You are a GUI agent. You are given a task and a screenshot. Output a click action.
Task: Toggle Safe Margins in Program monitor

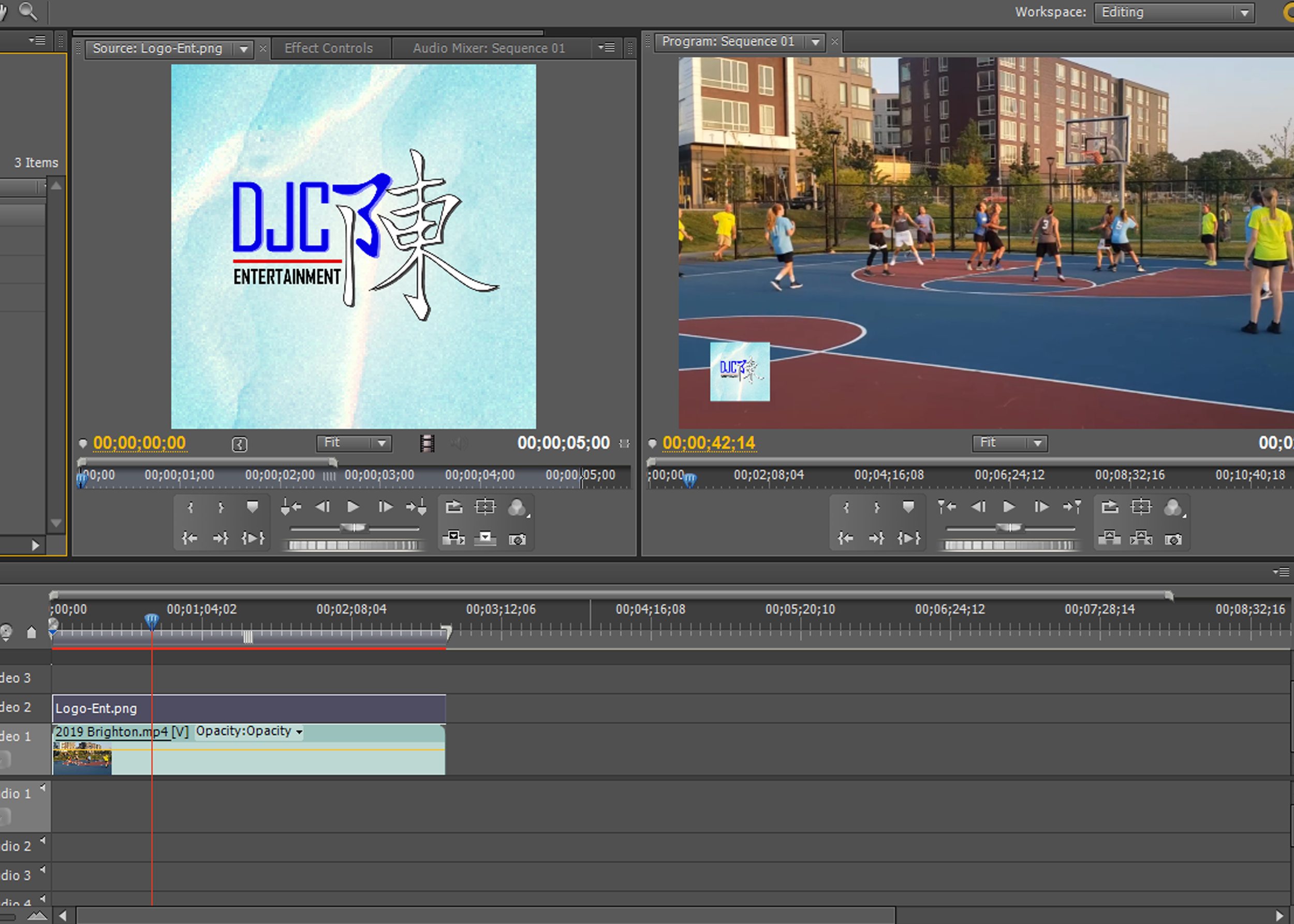[1141, 506]
